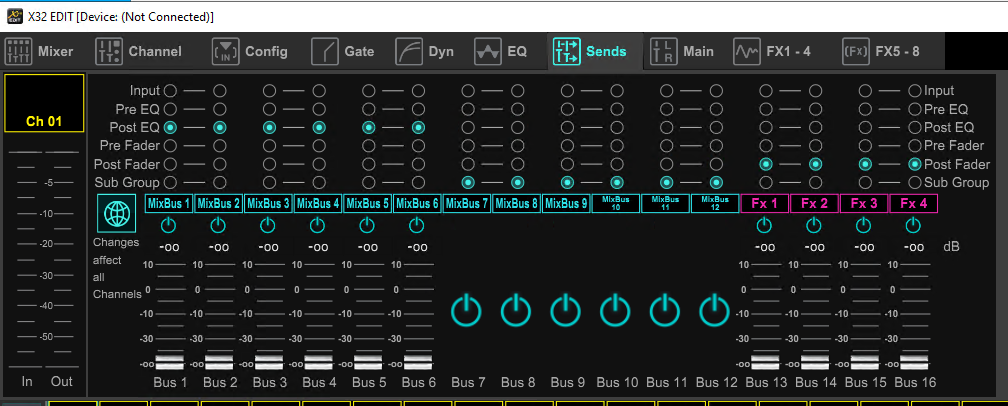The height and width of the screenshot is (406, 1008).
Task: Set MixBus 5 tap to Sub Group
Action: click(x=368, y=182)
